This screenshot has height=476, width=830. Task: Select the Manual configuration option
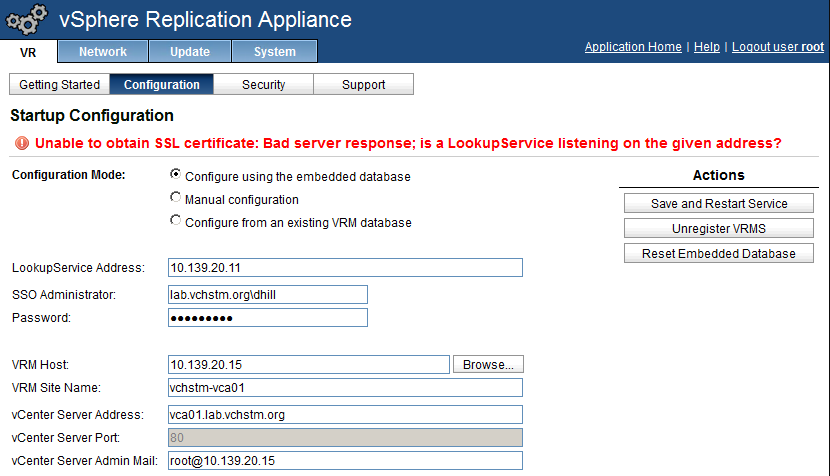175,197
